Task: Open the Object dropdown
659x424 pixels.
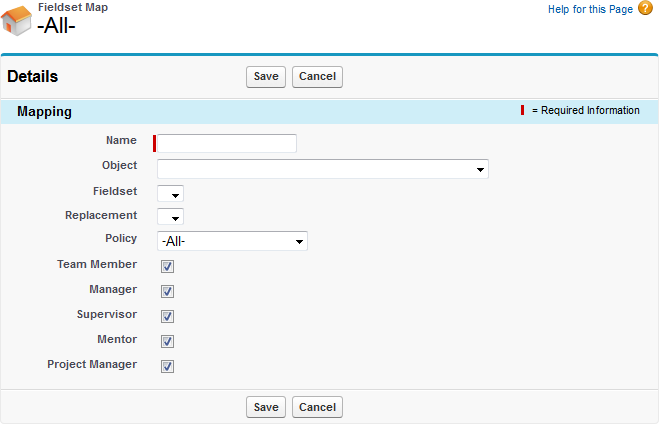Action: 322,169
